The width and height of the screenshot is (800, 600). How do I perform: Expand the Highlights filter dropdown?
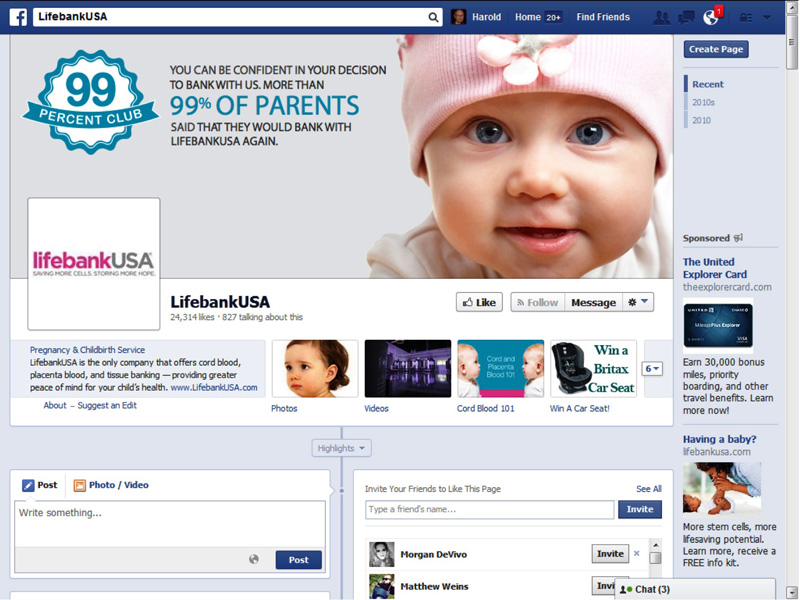coord(342,448)
